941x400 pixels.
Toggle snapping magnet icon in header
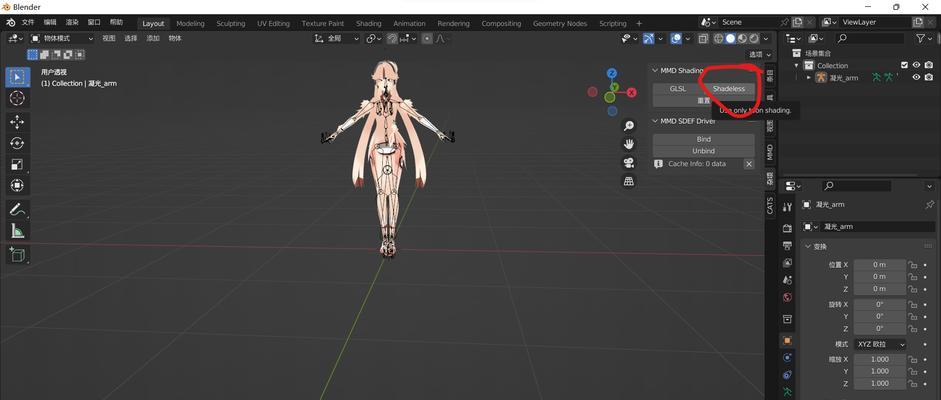click(392, 38)
